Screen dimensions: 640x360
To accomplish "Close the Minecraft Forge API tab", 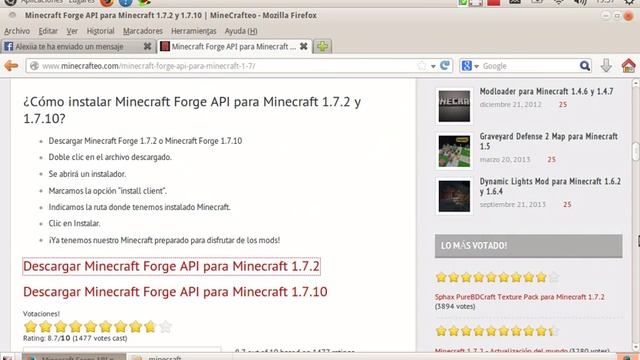I will coord(304,47).
